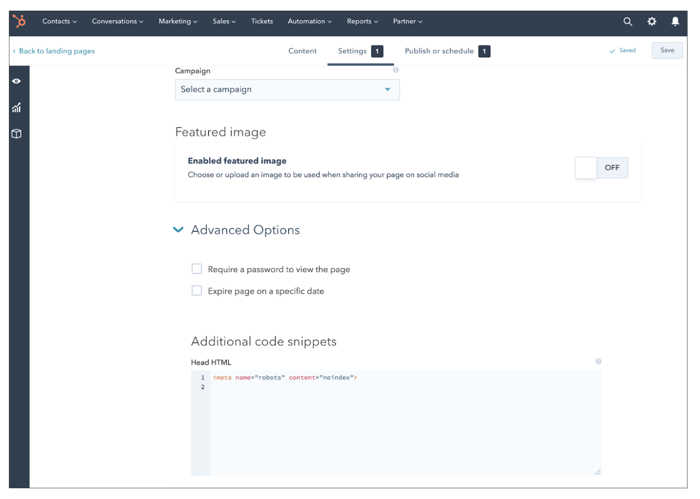Open the Reports menu
Image resolution: width=700 pixels, height=499 pixels.
tap(362, 21)
